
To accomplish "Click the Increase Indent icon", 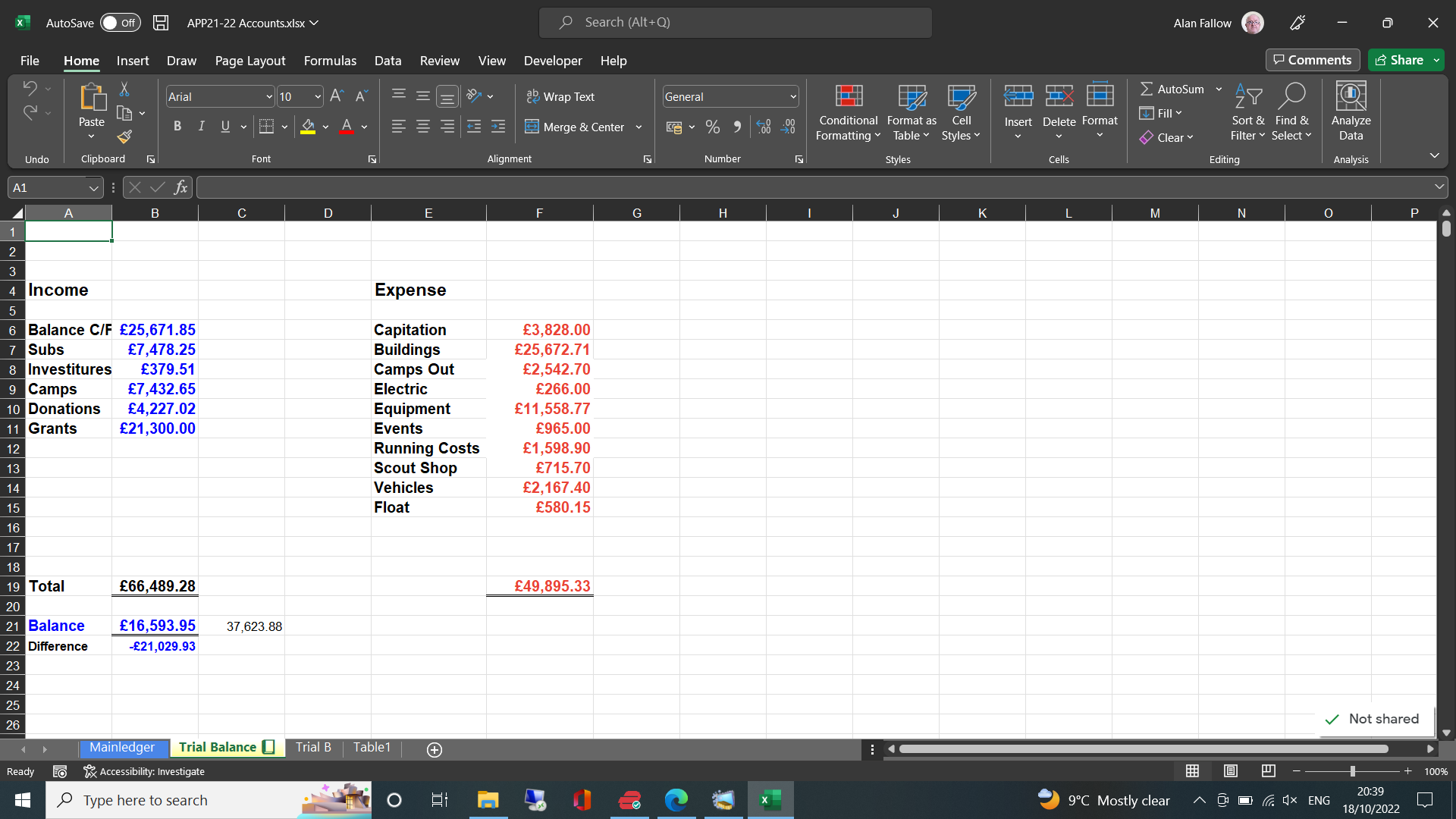I will [498, 127].
